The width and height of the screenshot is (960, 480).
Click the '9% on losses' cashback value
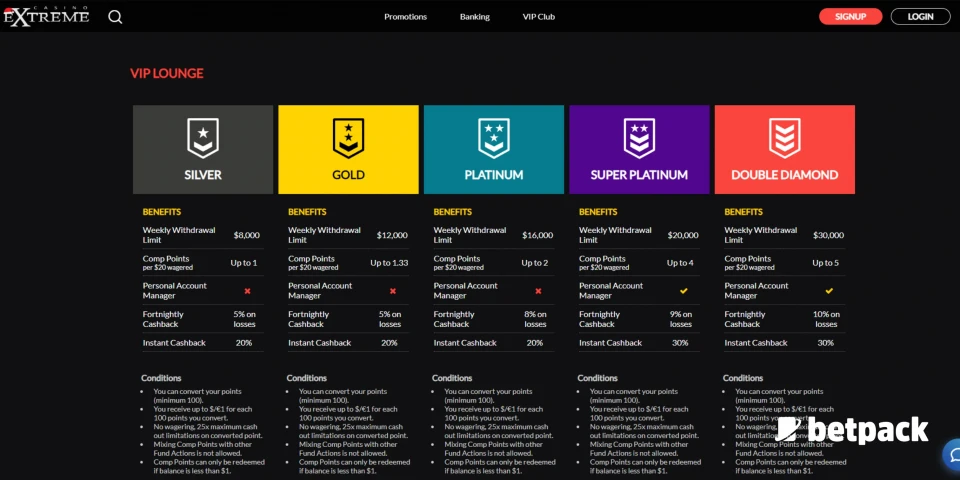[681, 319]
